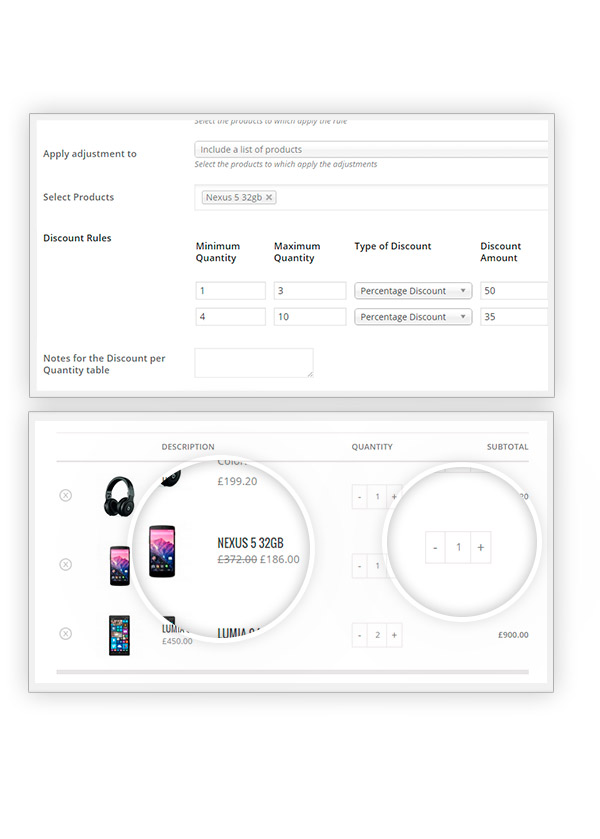The width and height of the screenshot is (600, 839).
Task: Increase quantity in magnified Nexus stepper
Action: coord(481,547)
